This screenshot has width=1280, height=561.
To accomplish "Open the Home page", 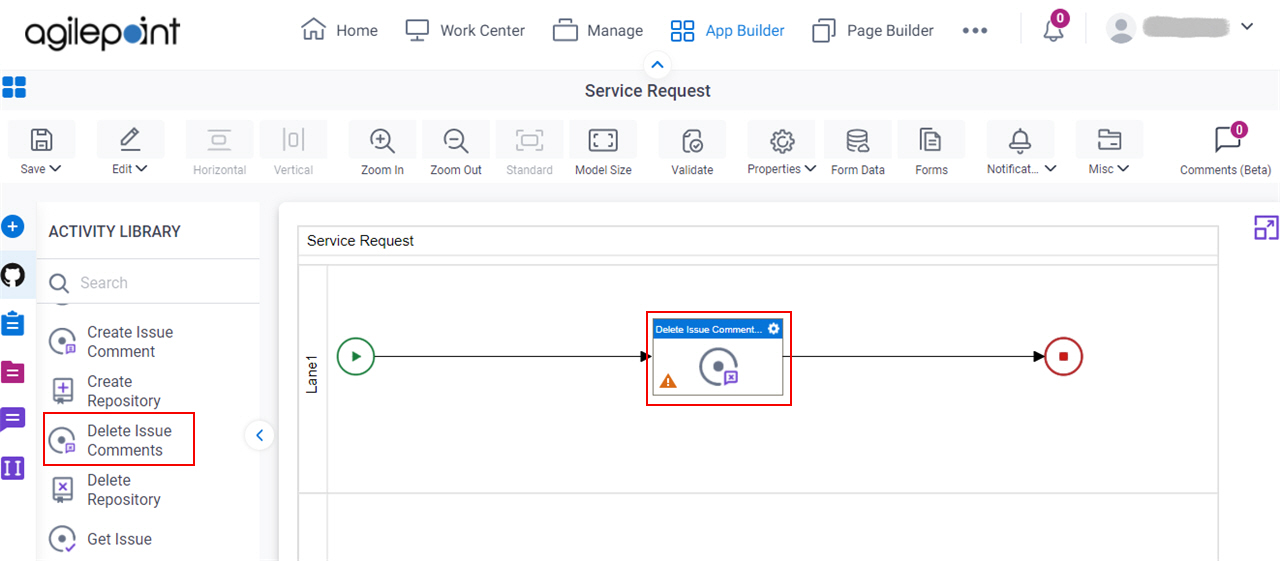I will (340, 30).
